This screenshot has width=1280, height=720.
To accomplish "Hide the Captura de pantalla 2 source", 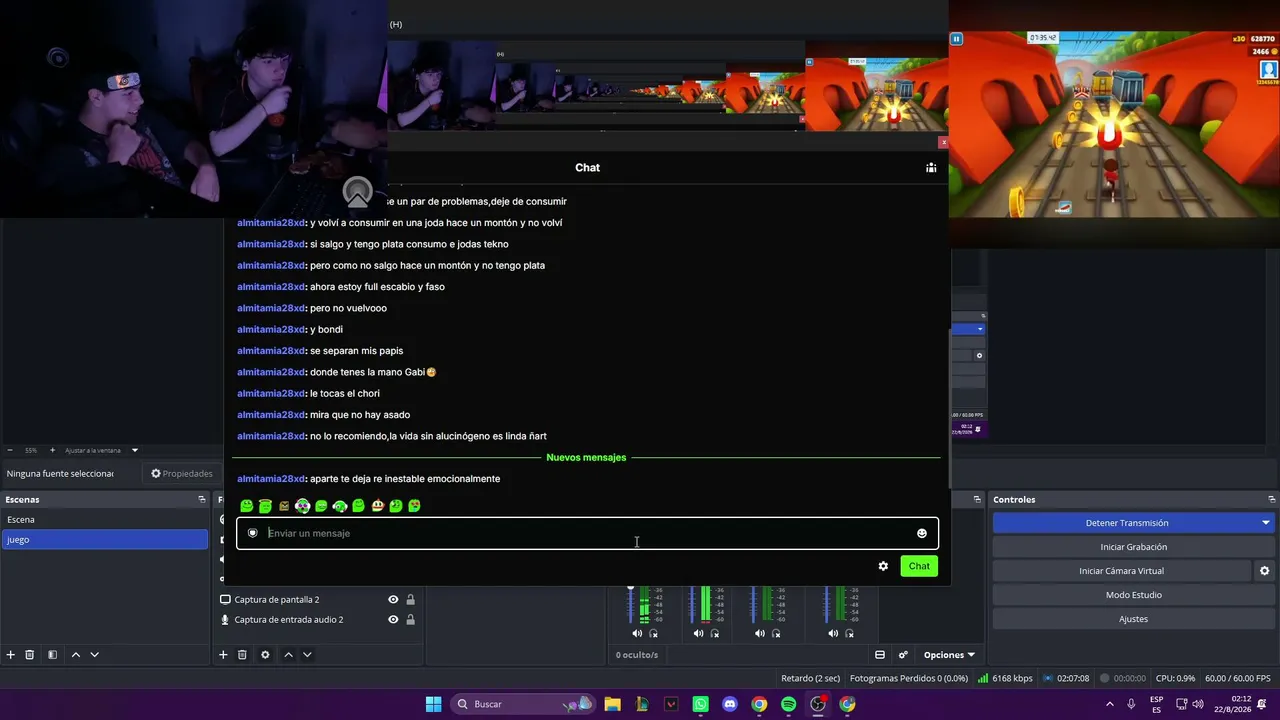I will coord(393,600).
